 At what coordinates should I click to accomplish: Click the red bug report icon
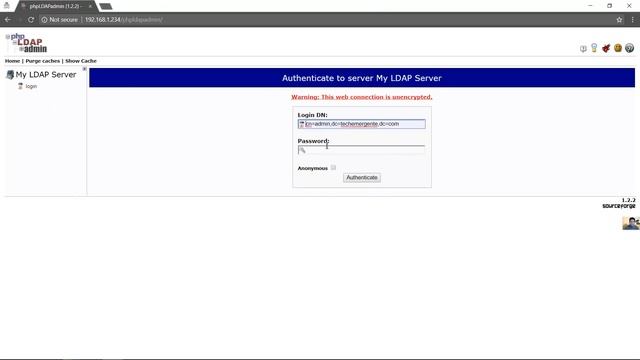[606, 48]
